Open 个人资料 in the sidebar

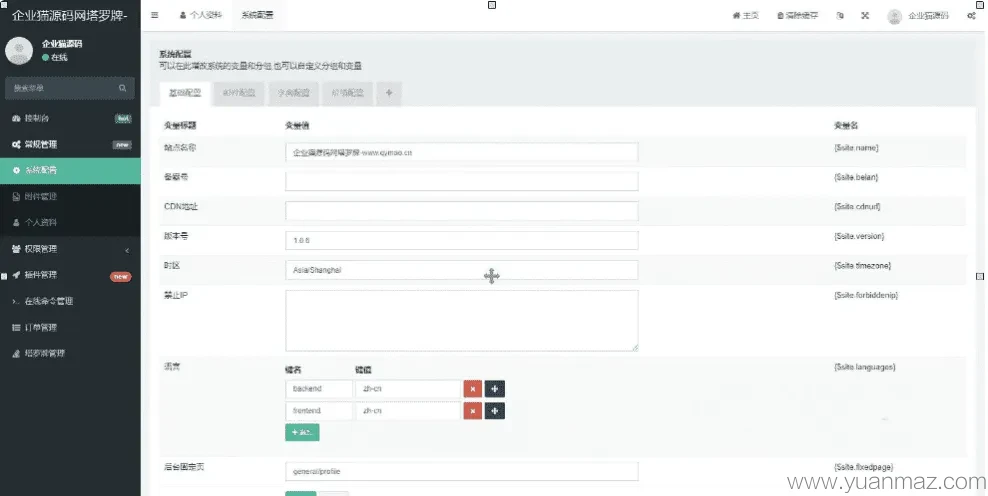click(70, 222)
